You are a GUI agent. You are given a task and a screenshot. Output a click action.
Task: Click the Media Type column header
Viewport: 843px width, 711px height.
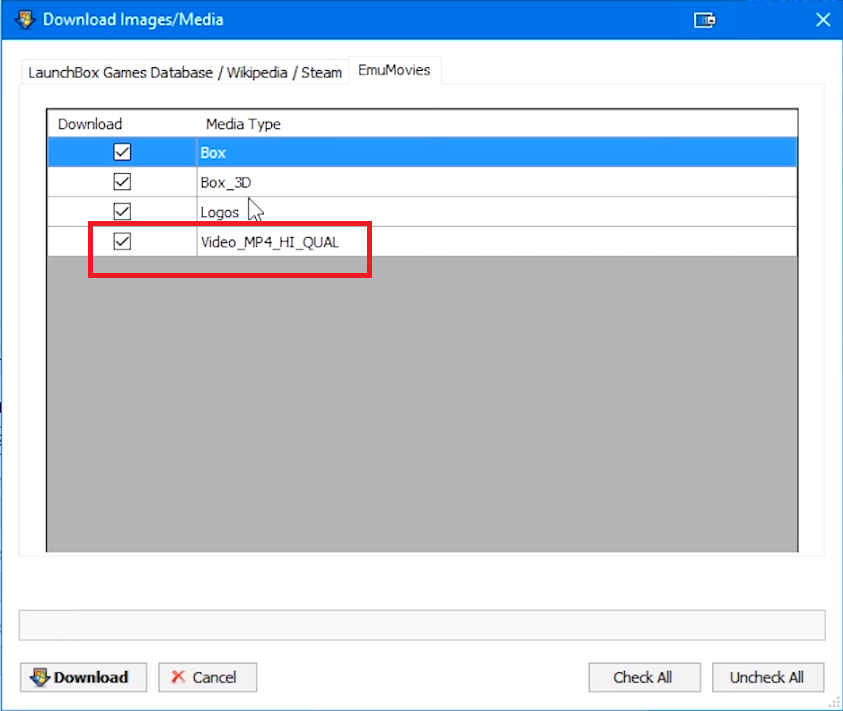[x=243, y=124]
